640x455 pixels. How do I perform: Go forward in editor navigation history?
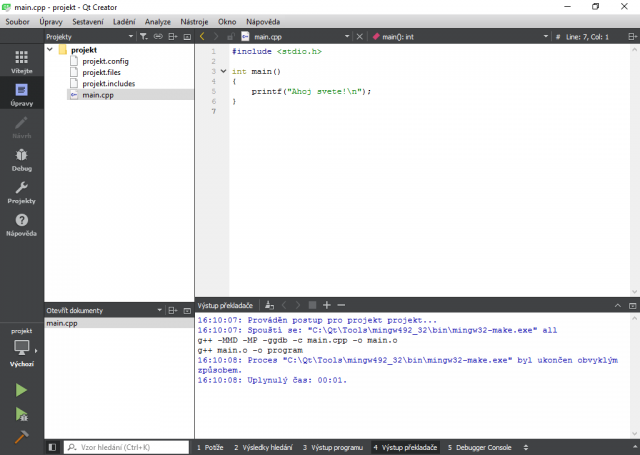pyautogui.click(x=216, y=37)
